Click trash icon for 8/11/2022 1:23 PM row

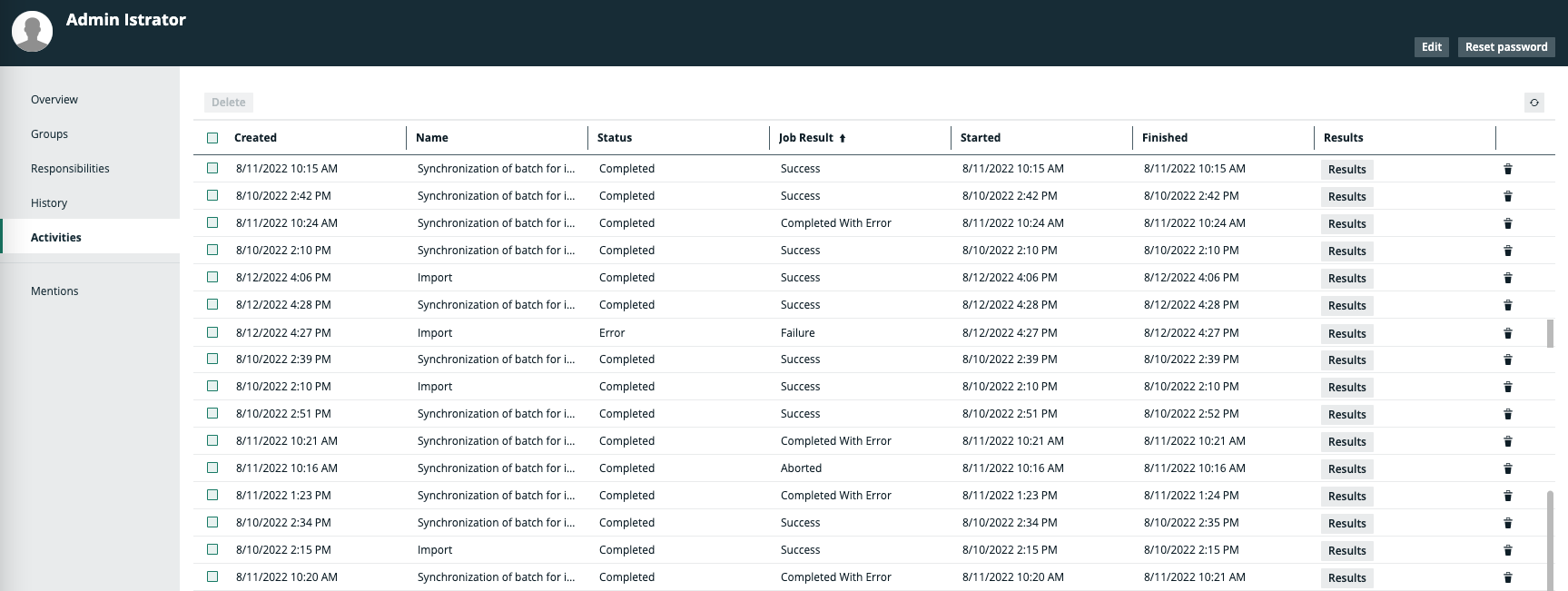coord(1507,496)
